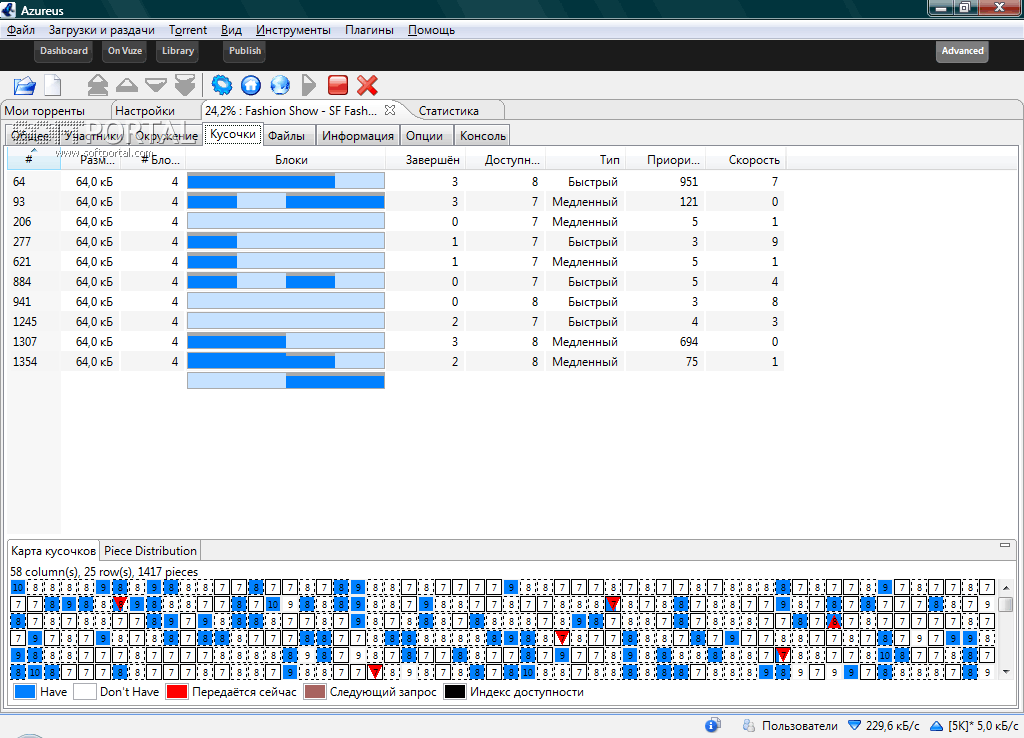The height and width of the screenshot is (738, 1024).
Task: Click the Индекс доступности black swatch
Action: (455, 692)
